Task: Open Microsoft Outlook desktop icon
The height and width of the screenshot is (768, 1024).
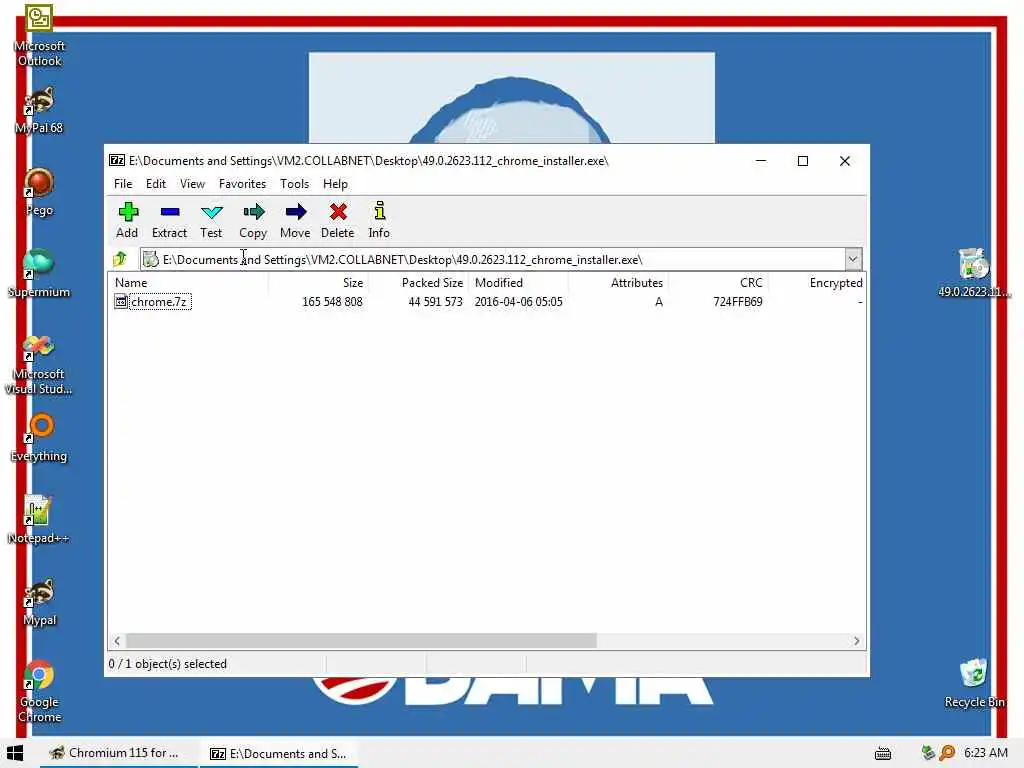Action: [x=39, y=36]
